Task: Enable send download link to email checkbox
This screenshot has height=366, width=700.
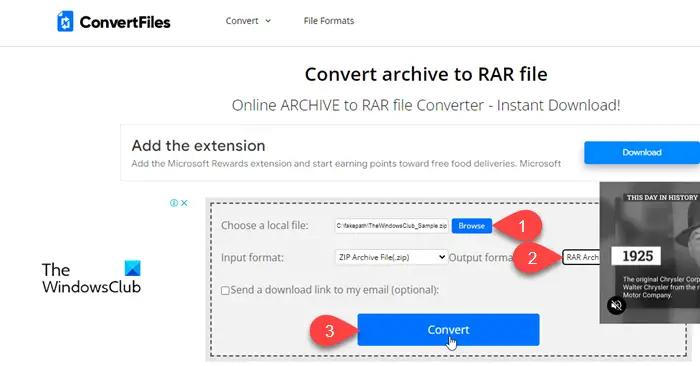Action: point(225,291)
